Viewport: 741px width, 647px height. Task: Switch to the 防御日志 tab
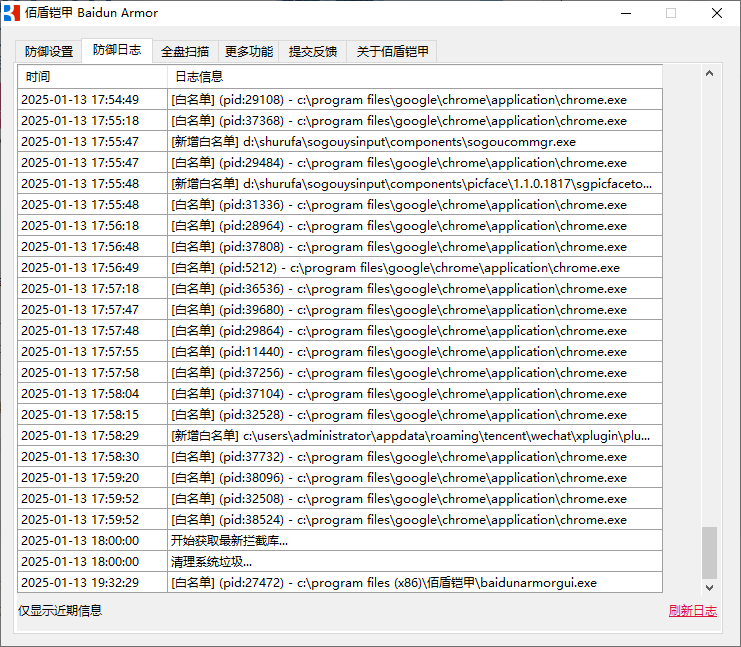click(117, 50)
